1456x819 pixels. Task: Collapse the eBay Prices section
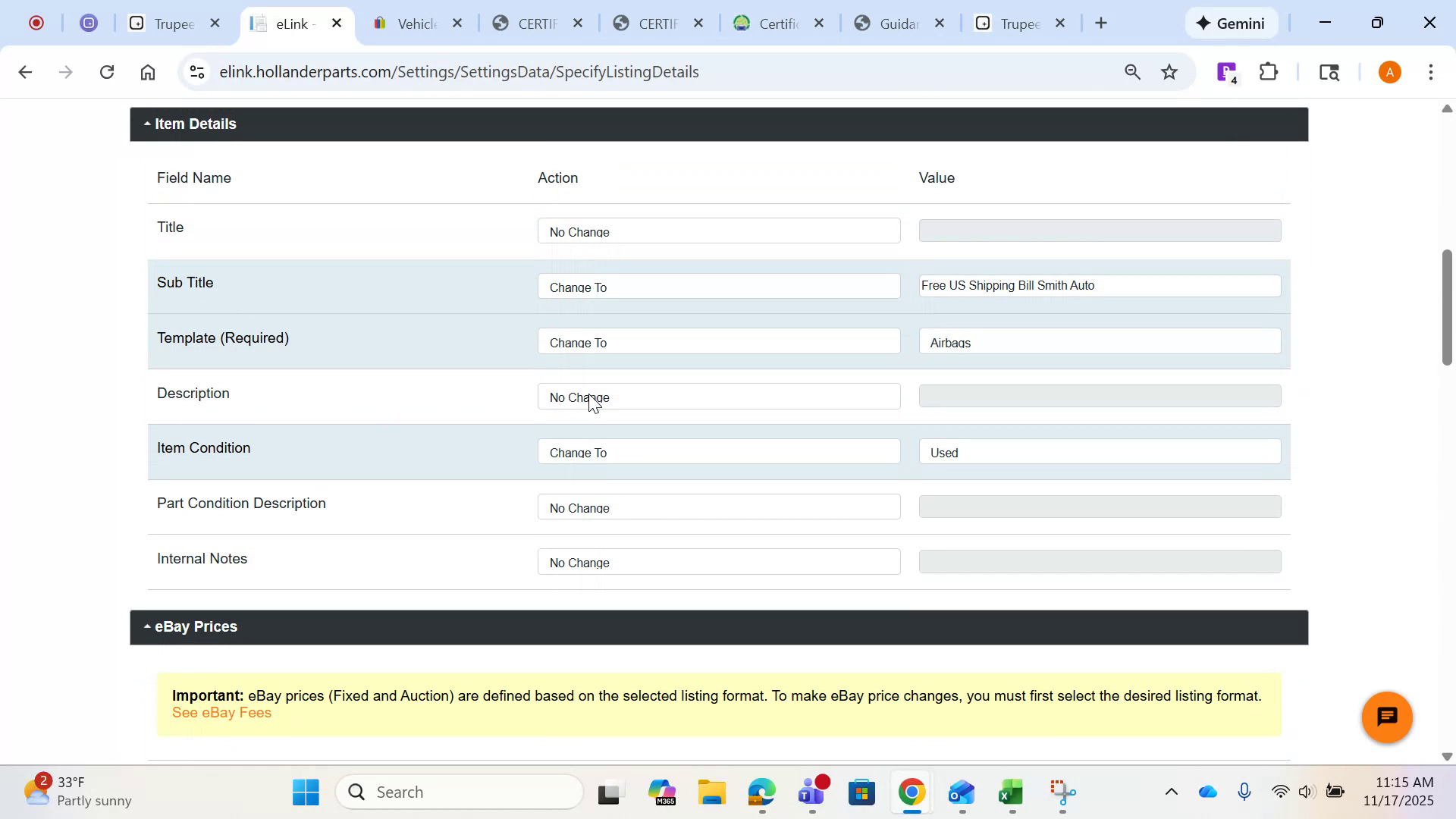click(147, 626)
